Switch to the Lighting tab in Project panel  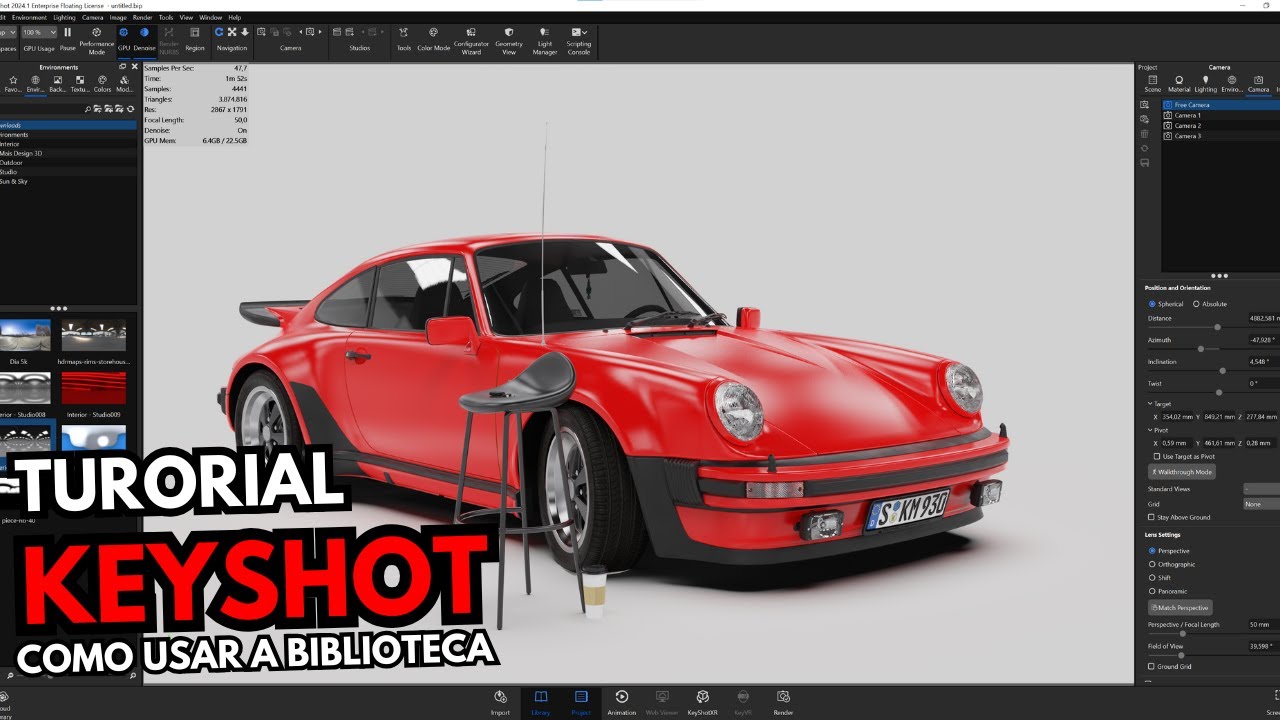pos(1206,83)
